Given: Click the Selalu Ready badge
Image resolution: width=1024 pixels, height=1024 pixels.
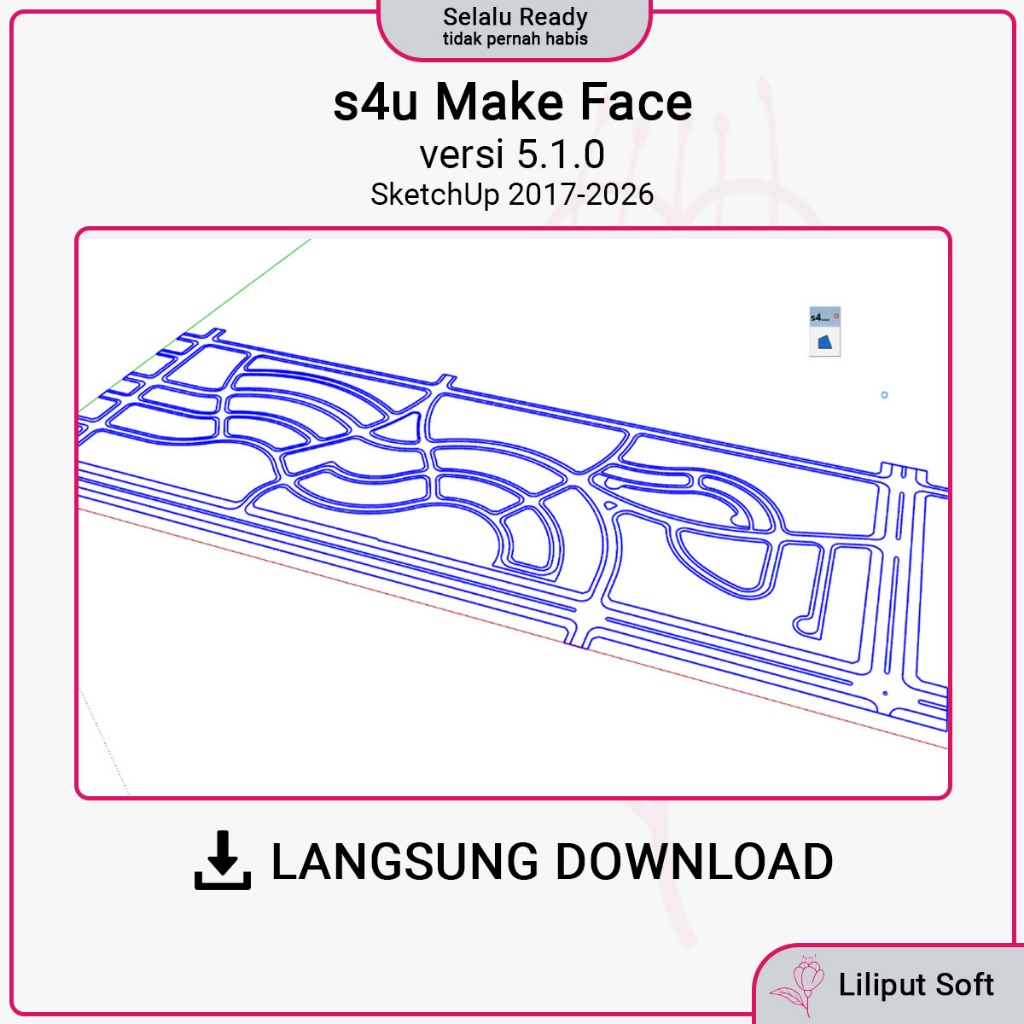Looking at the screenshot, I should pos(515,28).
